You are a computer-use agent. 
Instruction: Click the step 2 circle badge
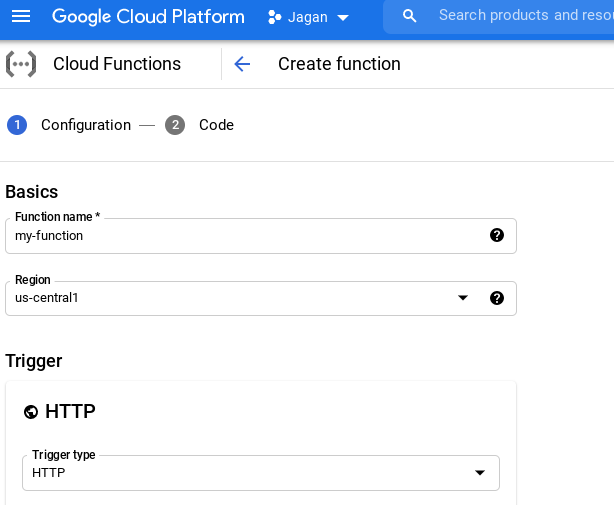pyautogui.click(x=175, y=125)
